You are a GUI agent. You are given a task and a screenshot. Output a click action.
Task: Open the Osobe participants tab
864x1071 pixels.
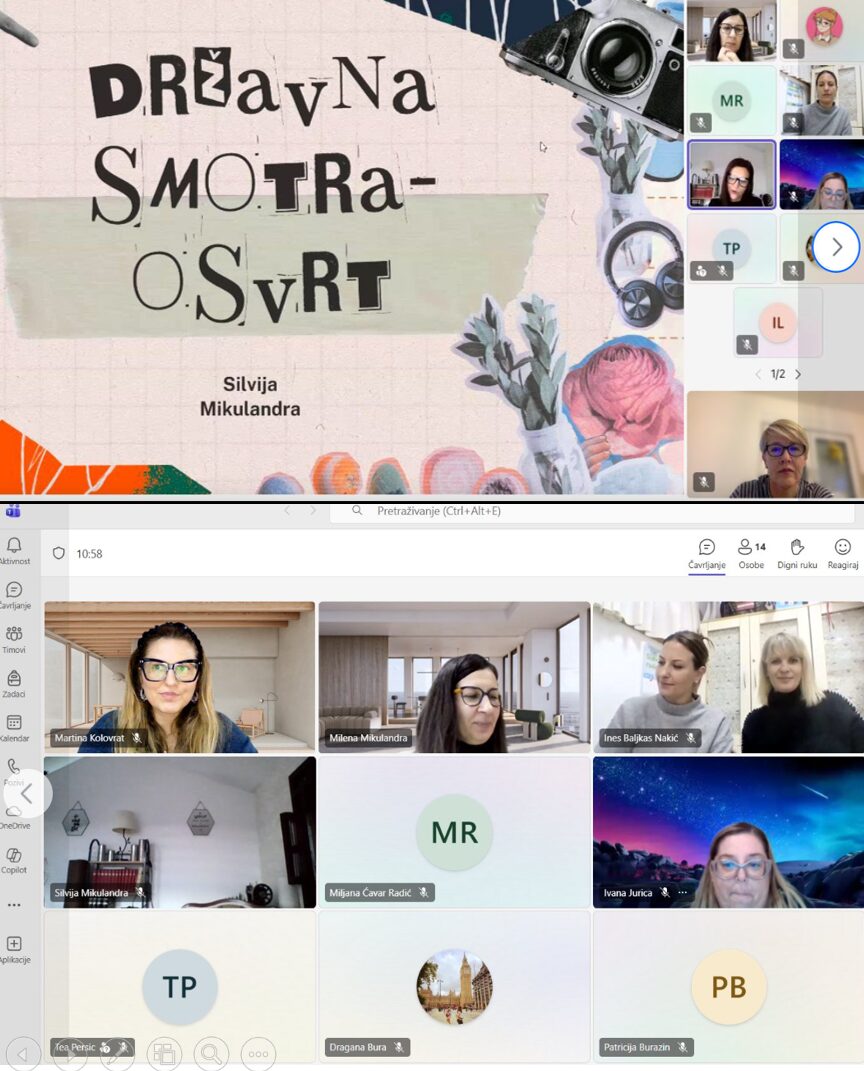pyautogui.click(x=751, y=551)
